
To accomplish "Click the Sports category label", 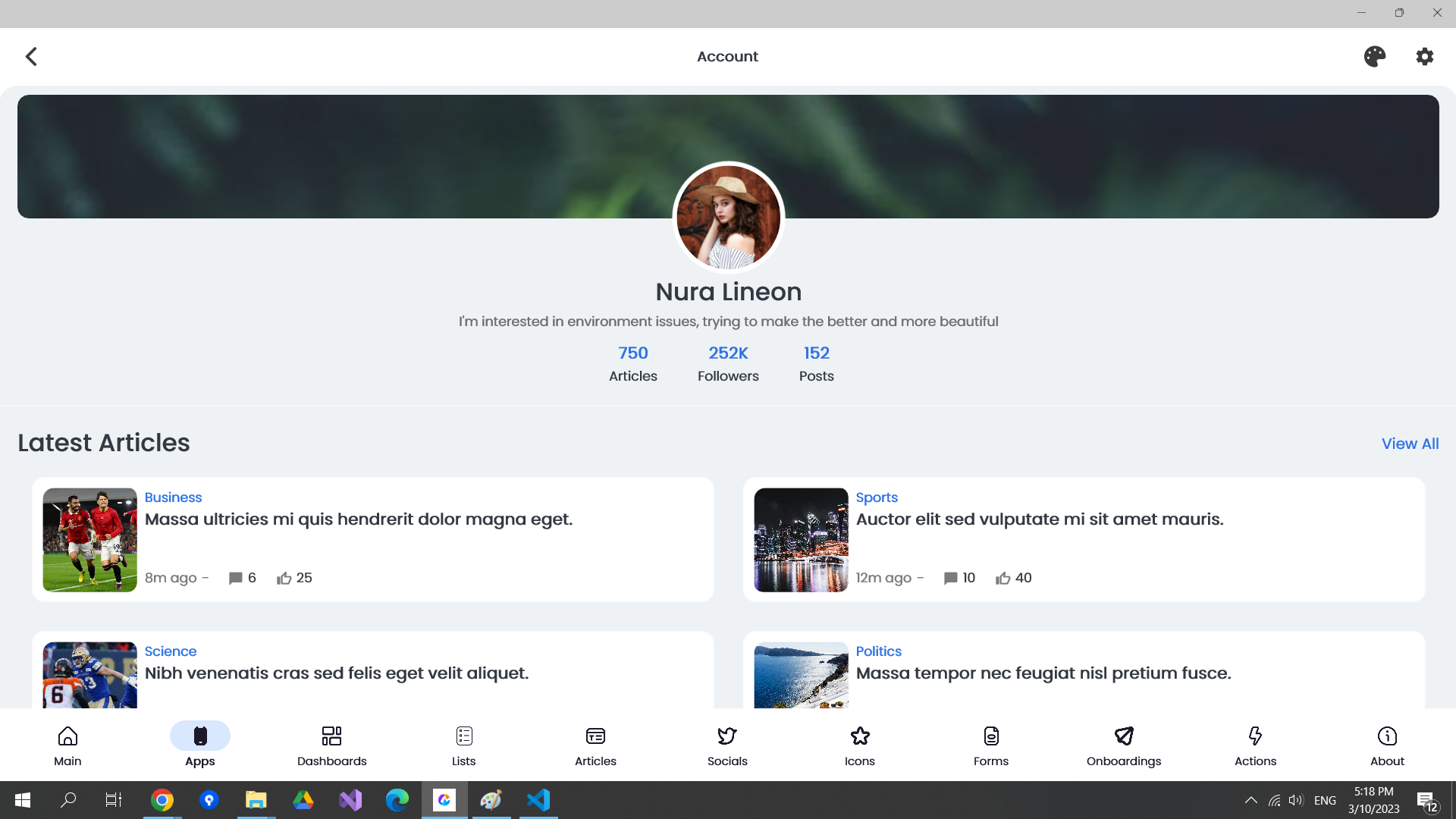I will click(876, 497).
